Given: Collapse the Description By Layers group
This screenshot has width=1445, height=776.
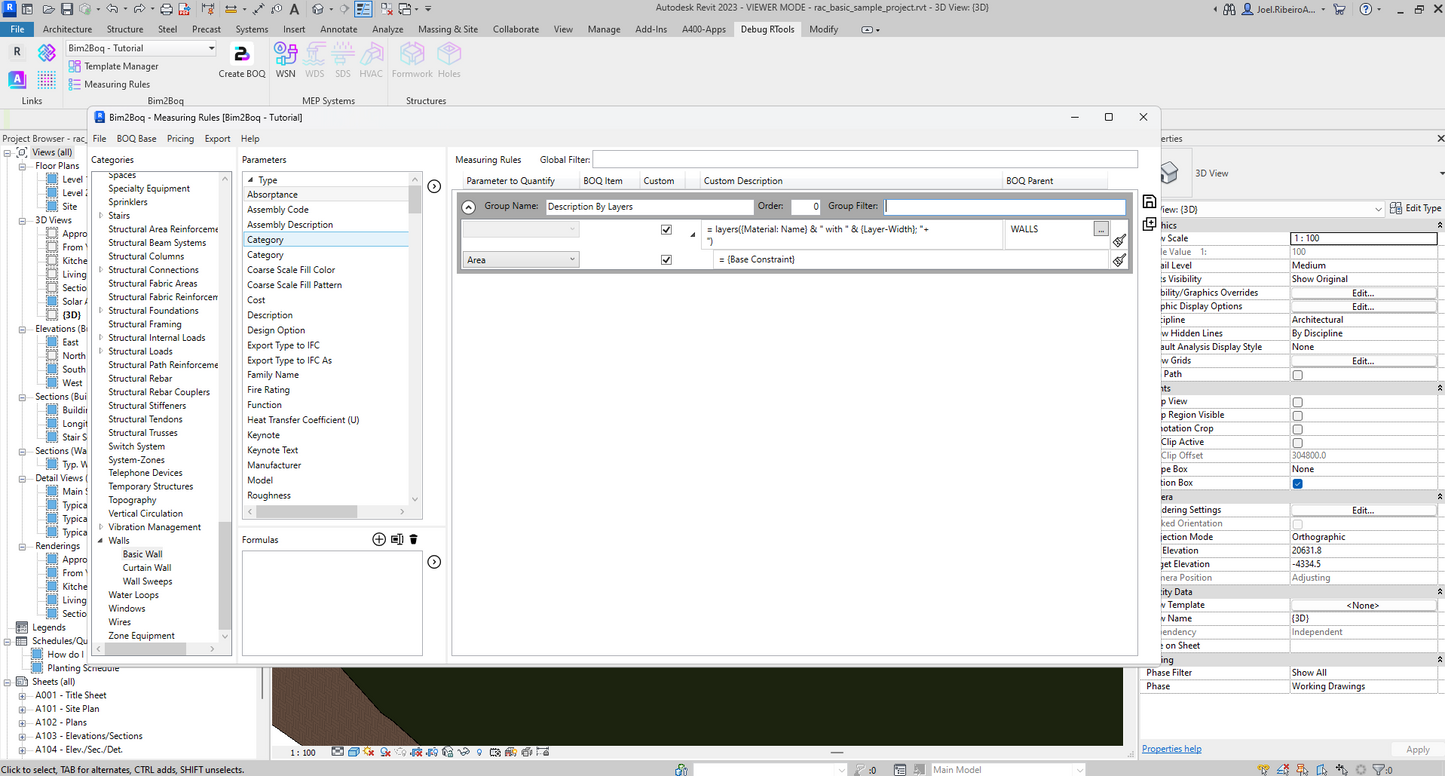Looking at the screenshot, I should pos(469,207).
